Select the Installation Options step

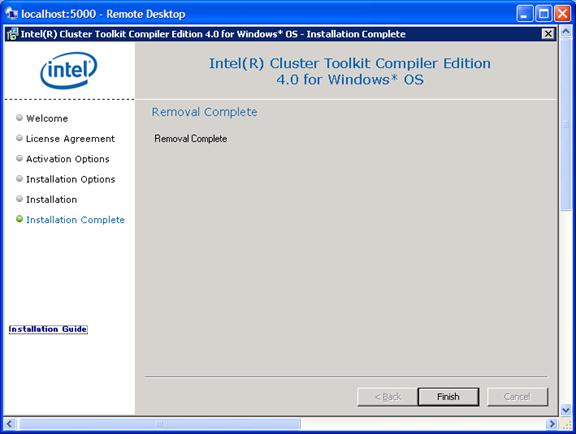pyautogui.click(x=71, y=179)
